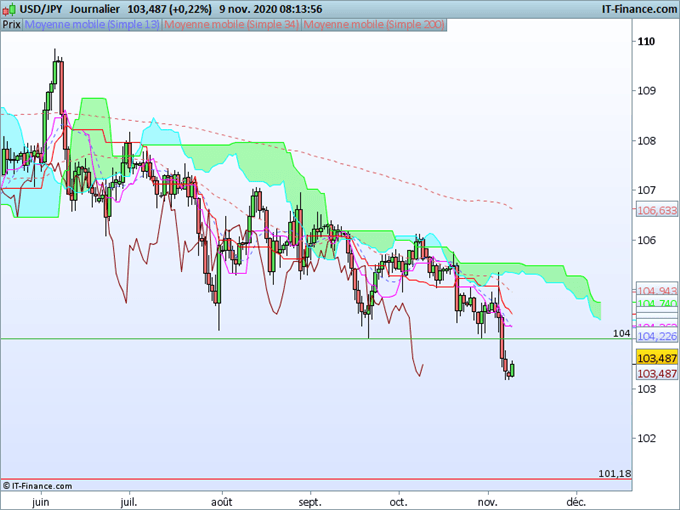
Task: Click the juil. month label on time axis
Action: point(129,502)
